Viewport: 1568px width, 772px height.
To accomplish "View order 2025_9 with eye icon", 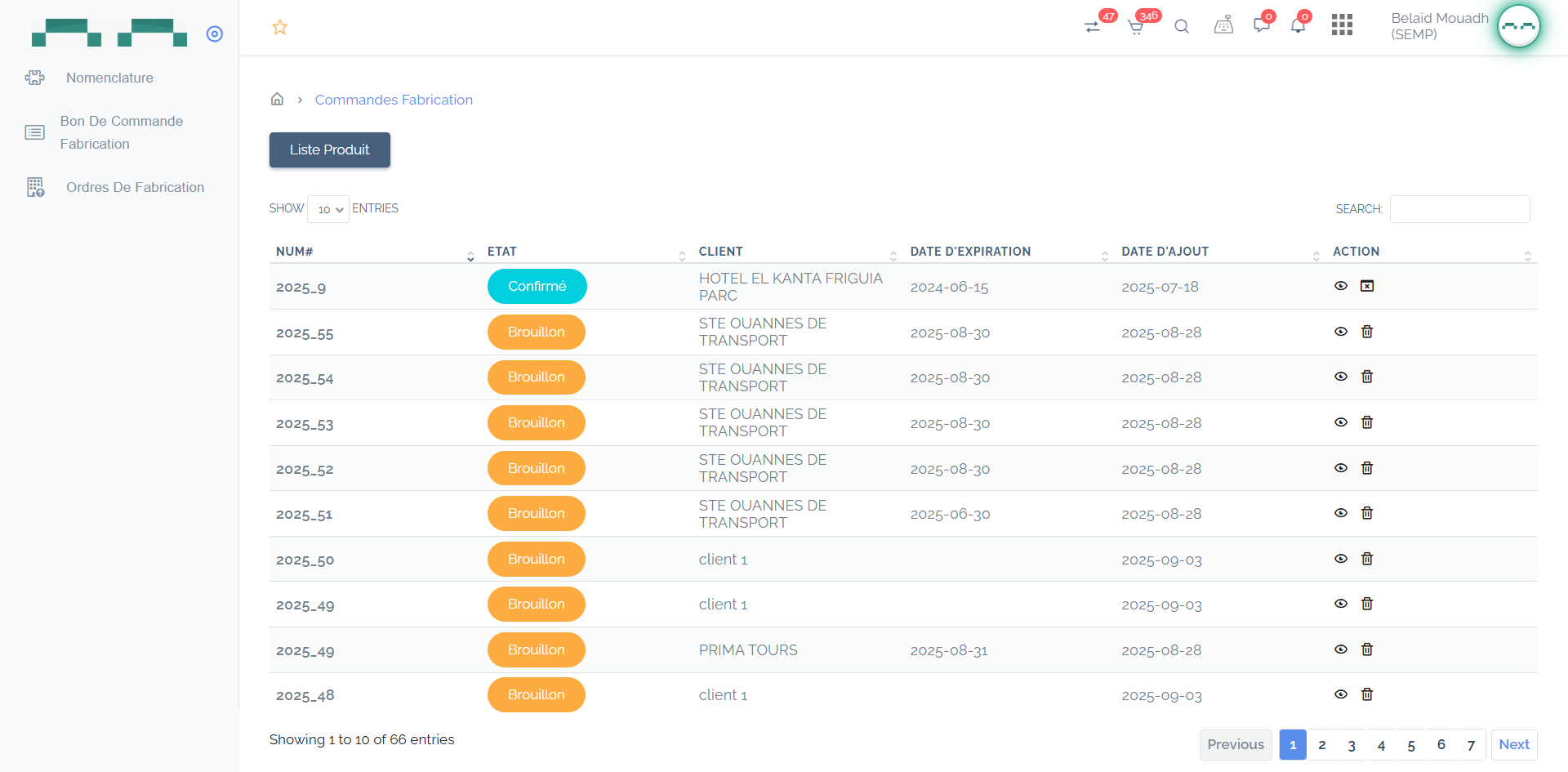I will (1341, 286).
